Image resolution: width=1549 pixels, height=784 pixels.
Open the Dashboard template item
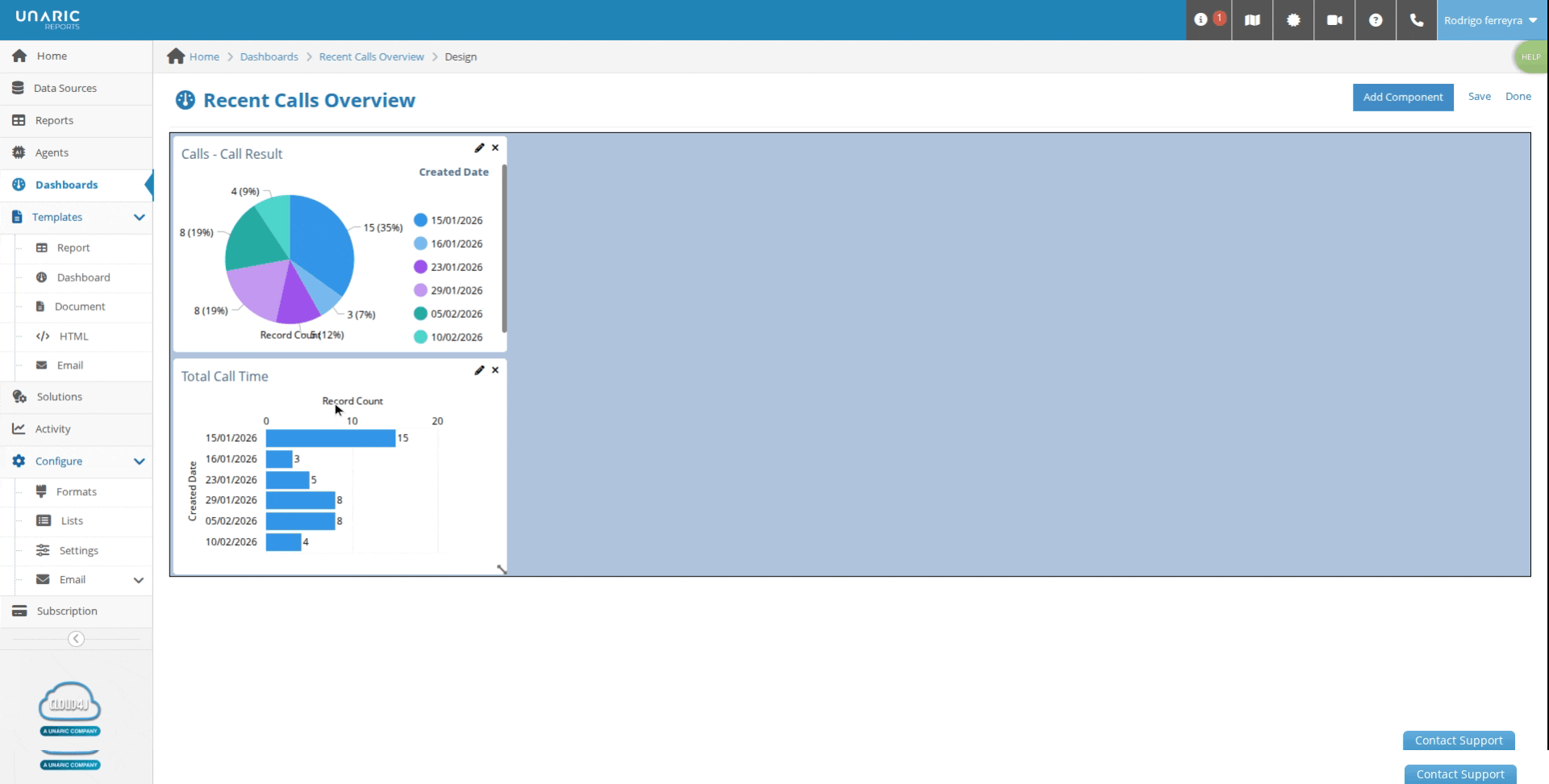click(83, 277)
